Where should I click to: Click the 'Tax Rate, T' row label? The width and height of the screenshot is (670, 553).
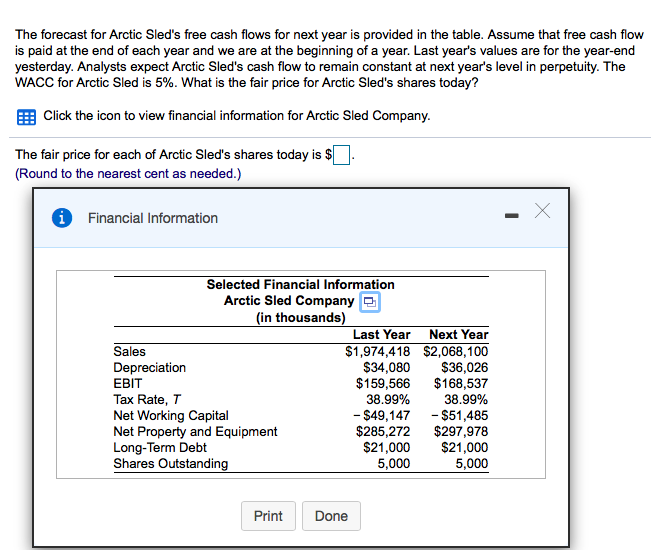147,400
